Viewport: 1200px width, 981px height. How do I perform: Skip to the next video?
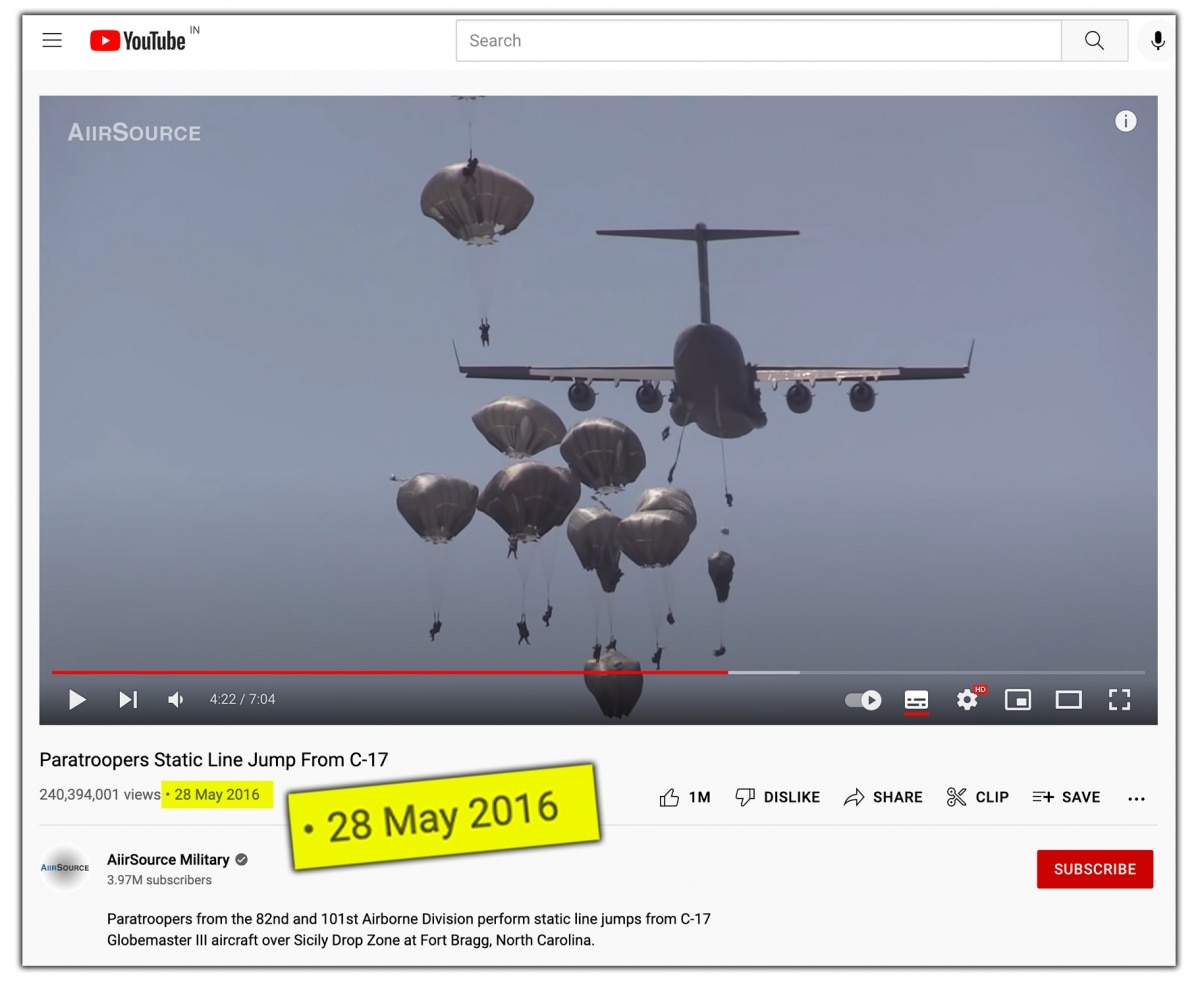[128, 699]
